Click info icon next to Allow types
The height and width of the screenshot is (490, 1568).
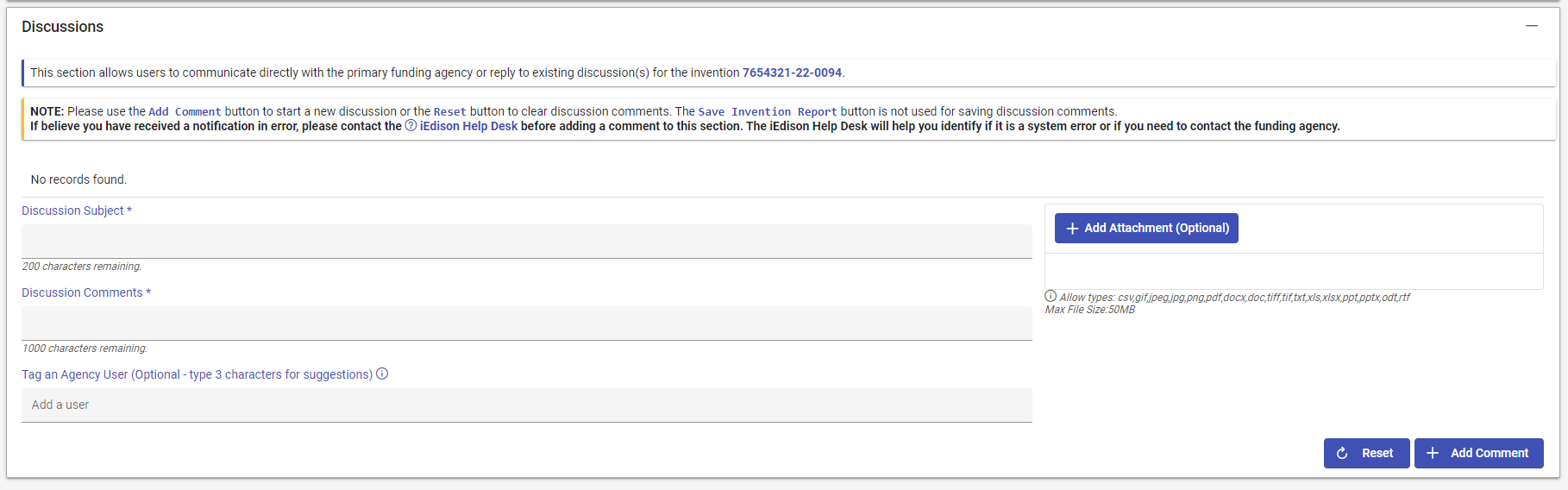point(1051,296)
